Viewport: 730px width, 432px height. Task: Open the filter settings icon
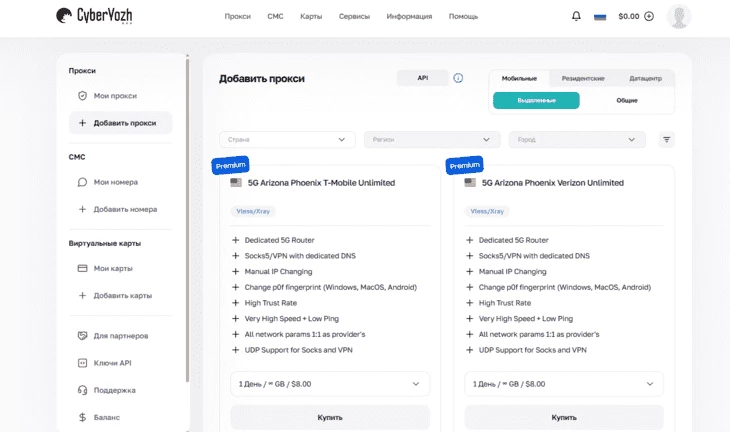pos(666,140)
